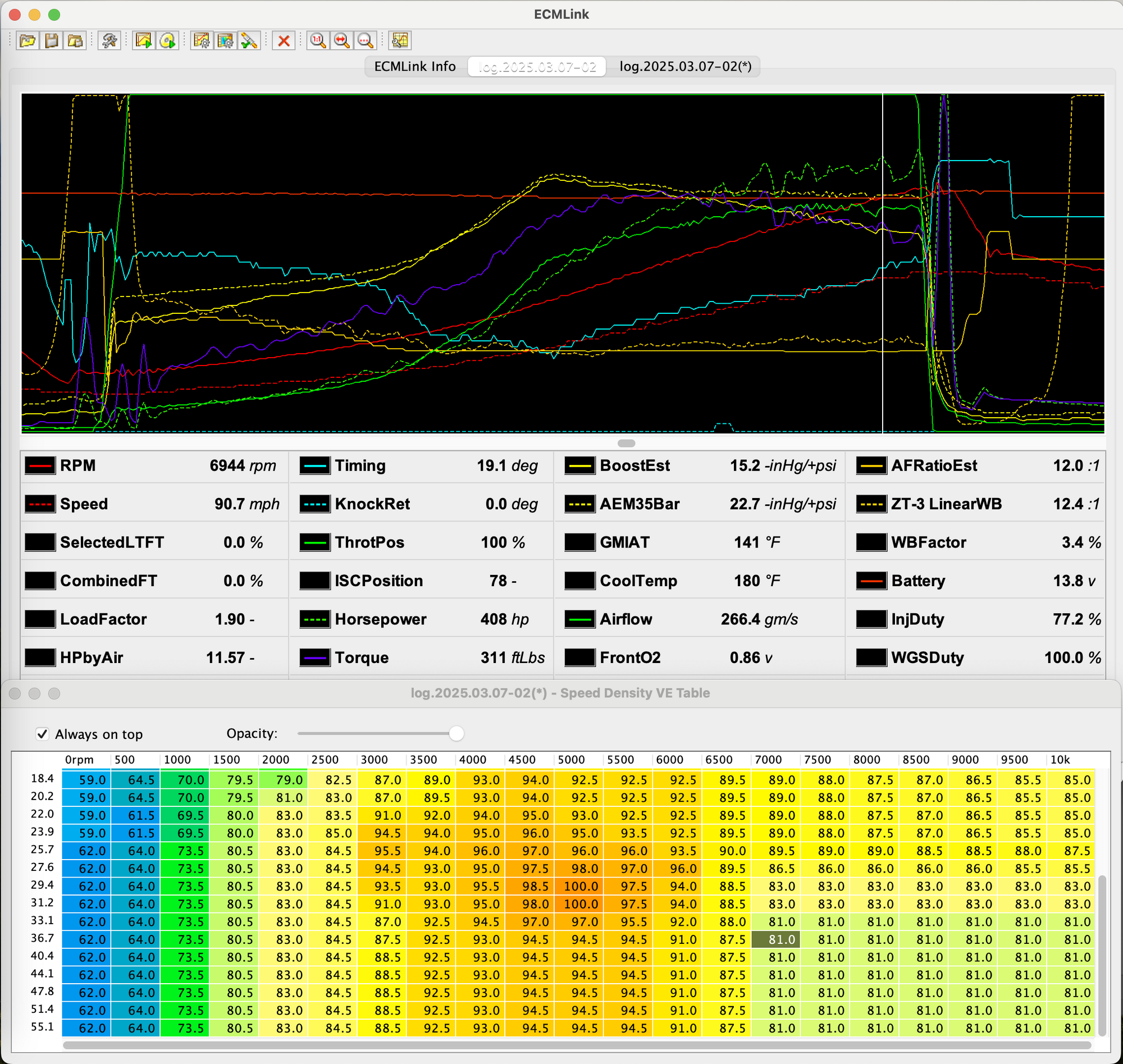The image size is (1123, 1064).
Task: Open the wrench-and-hammer settings tool
Action: (x=109, y=40)
